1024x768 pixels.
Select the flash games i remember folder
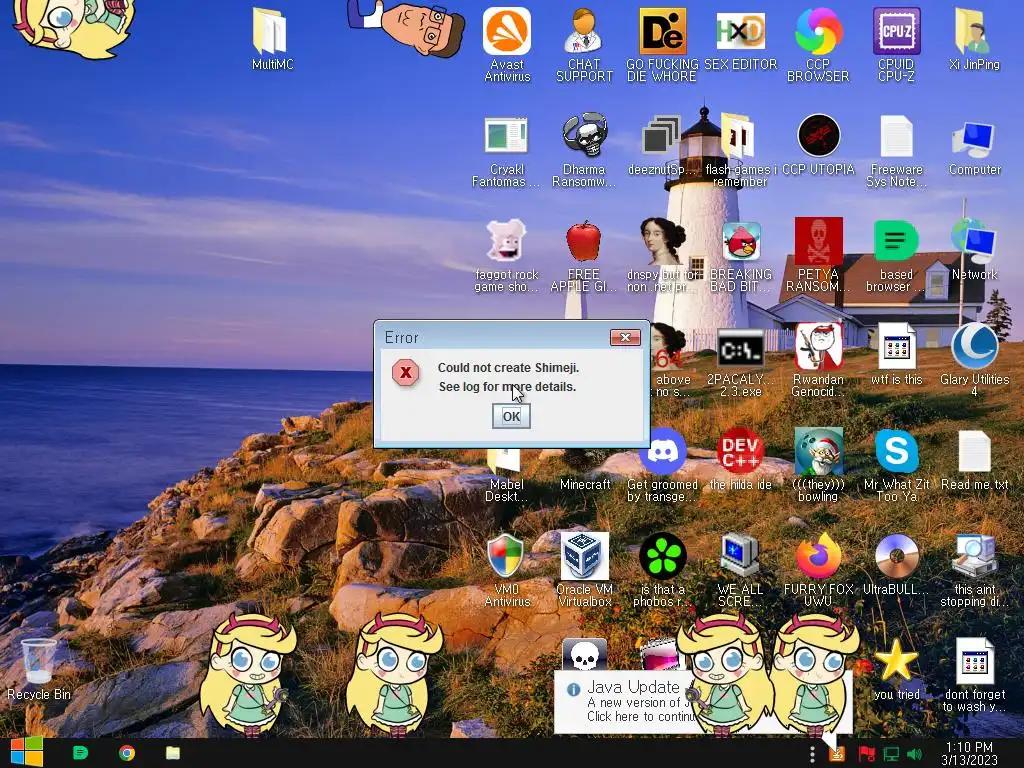(740, 150)
